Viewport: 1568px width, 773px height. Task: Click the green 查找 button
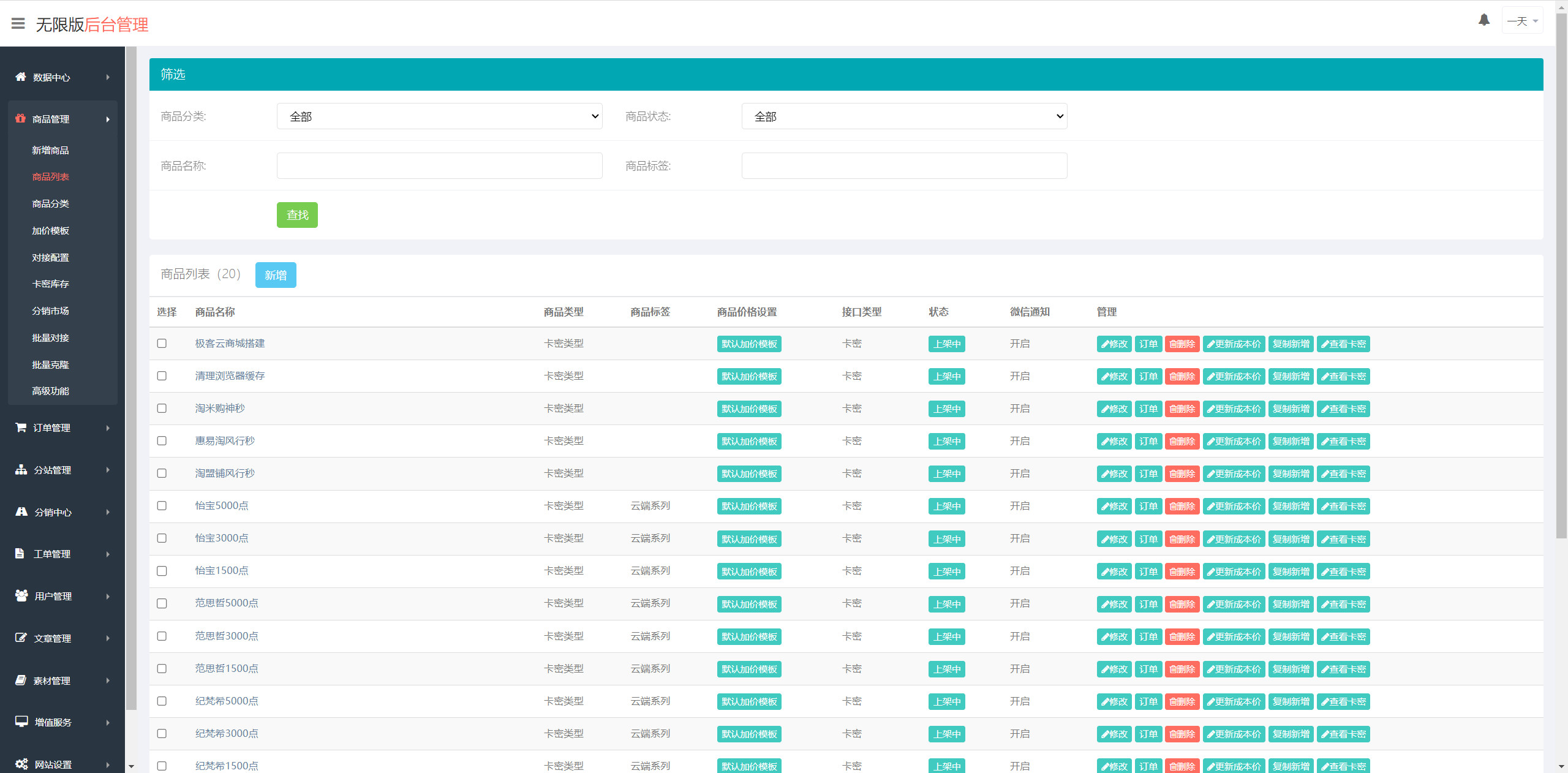coord(297,215)
